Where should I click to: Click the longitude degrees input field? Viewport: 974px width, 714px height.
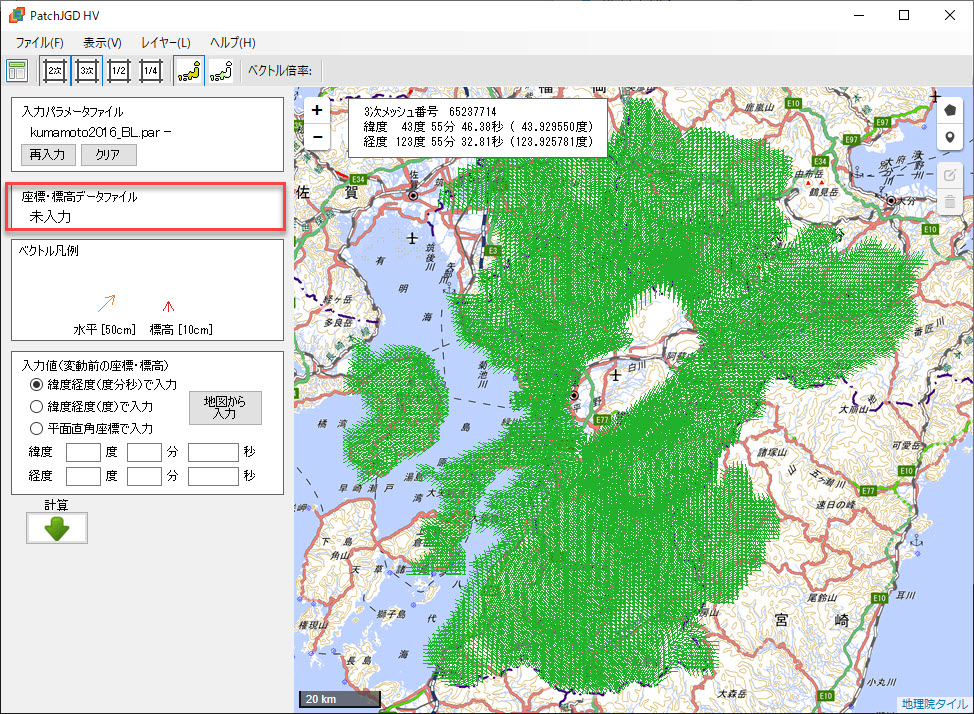[x=83, y=476]
